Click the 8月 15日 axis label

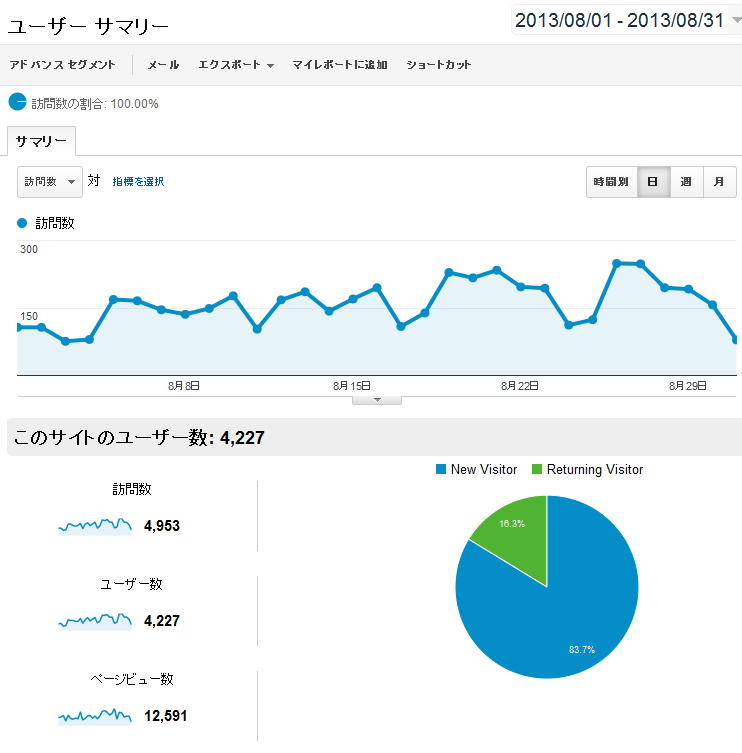[x=352, y=386]
